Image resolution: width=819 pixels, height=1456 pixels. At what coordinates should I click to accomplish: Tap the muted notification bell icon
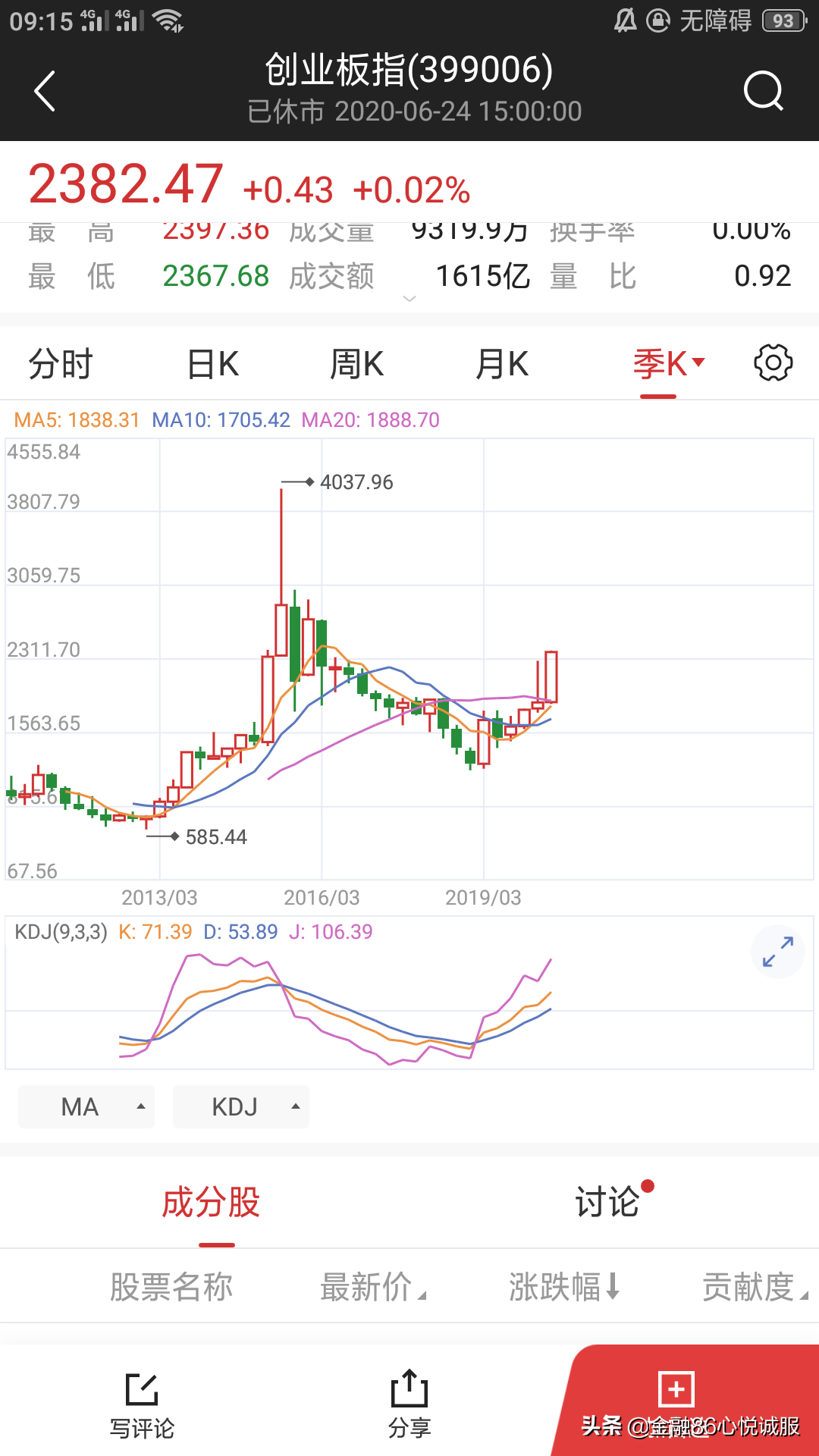(625, 20)
